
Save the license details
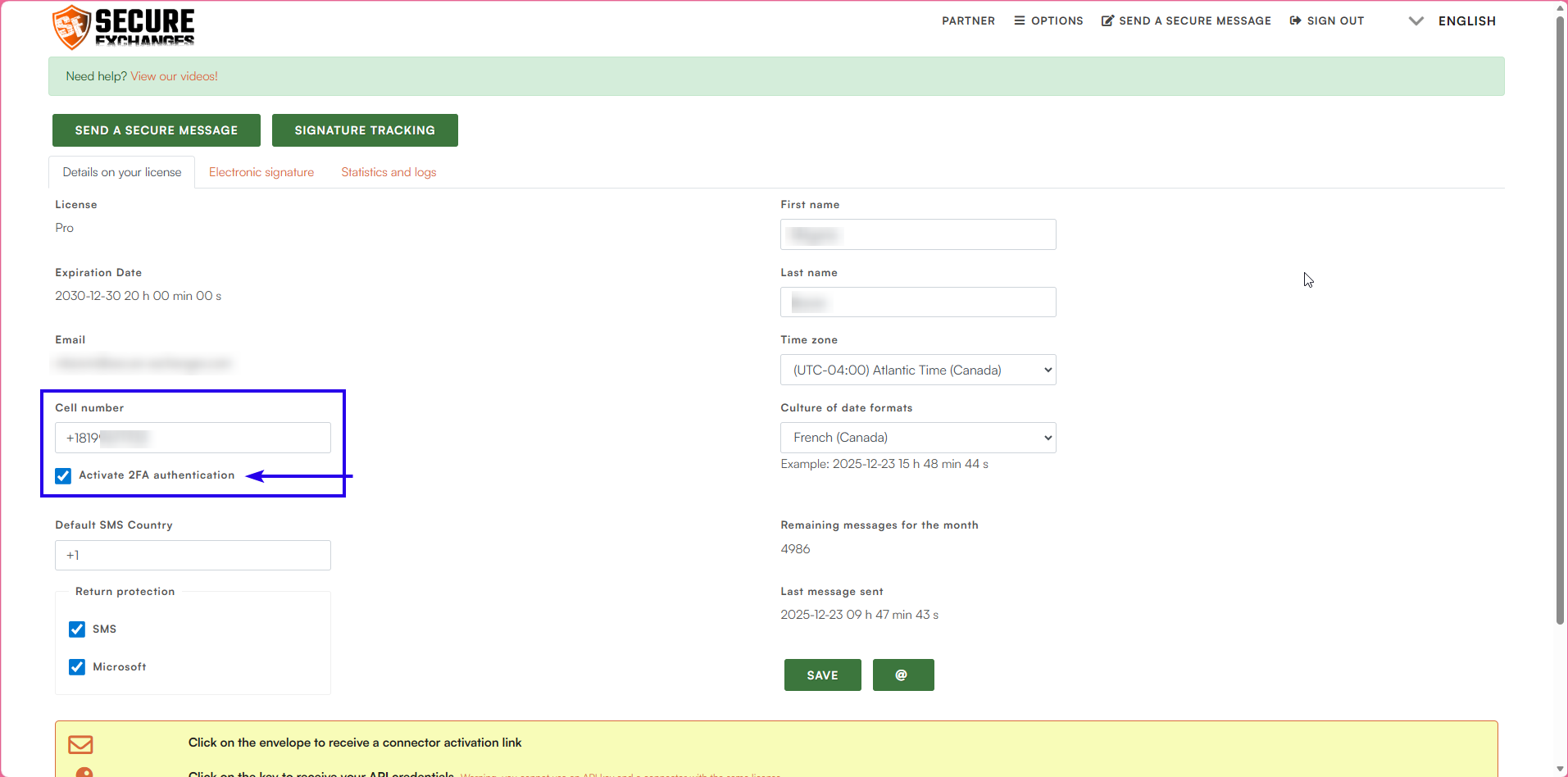[x=823, y=675]
